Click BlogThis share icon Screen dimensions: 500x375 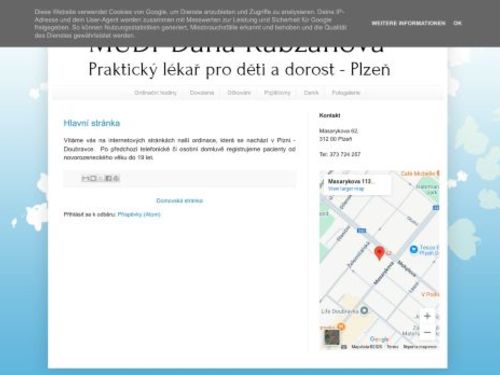93,178
